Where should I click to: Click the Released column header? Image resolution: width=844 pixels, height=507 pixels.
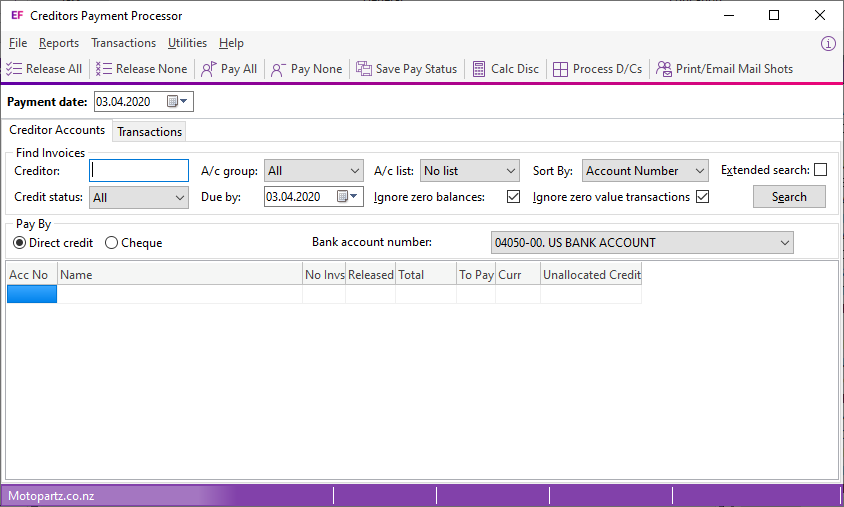[370, 274]
